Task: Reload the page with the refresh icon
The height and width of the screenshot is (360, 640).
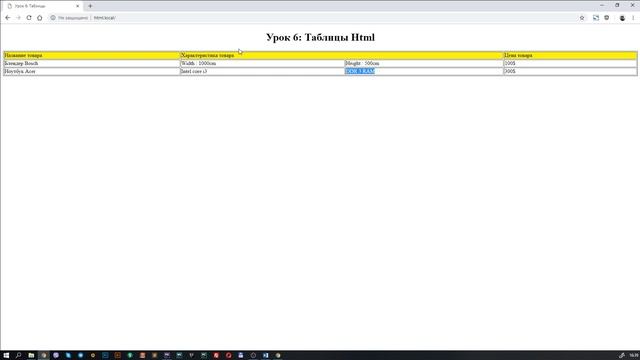Action: point(29,18)
